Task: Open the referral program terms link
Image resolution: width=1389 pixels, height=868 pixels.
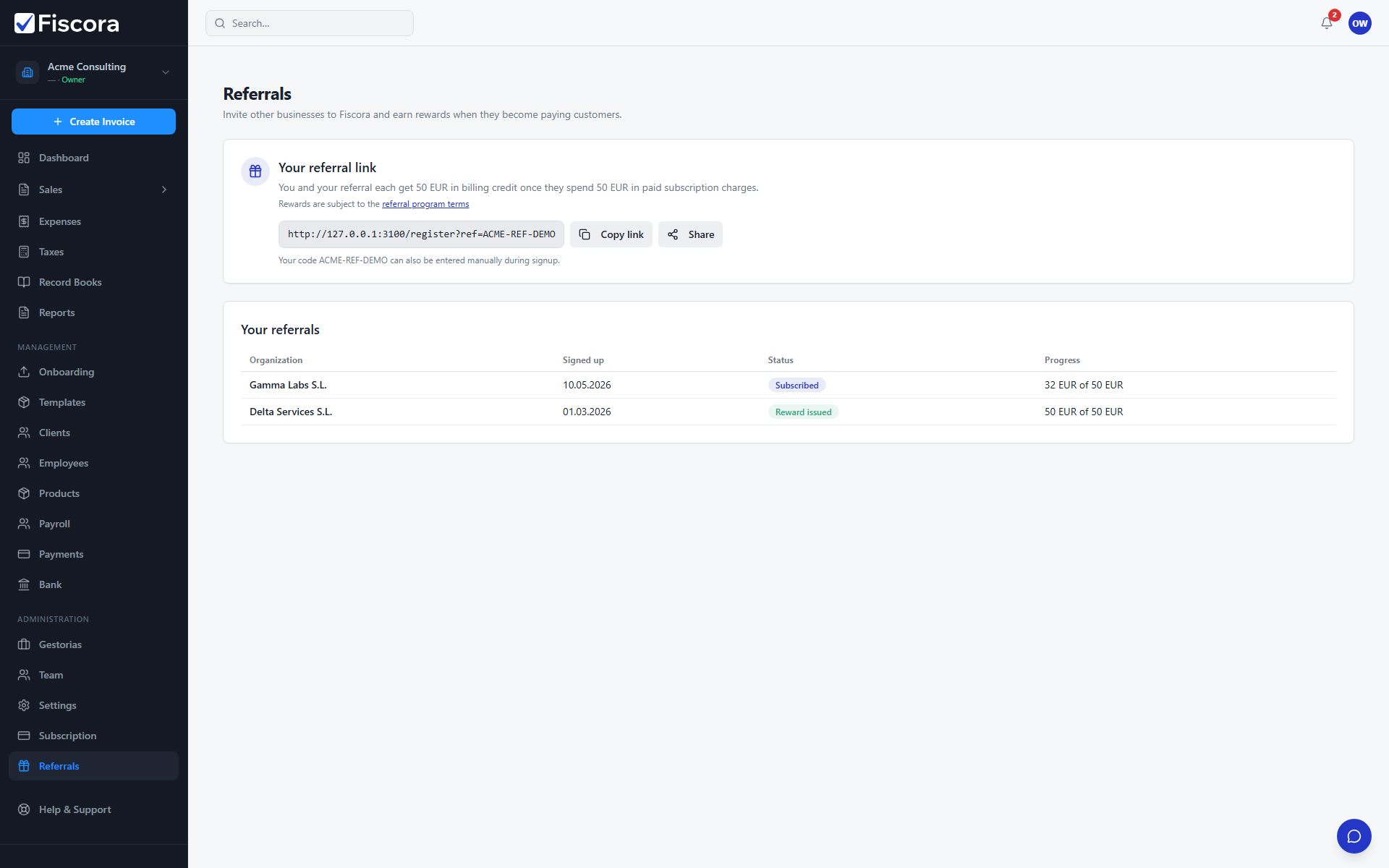Action: pos(425,204)
